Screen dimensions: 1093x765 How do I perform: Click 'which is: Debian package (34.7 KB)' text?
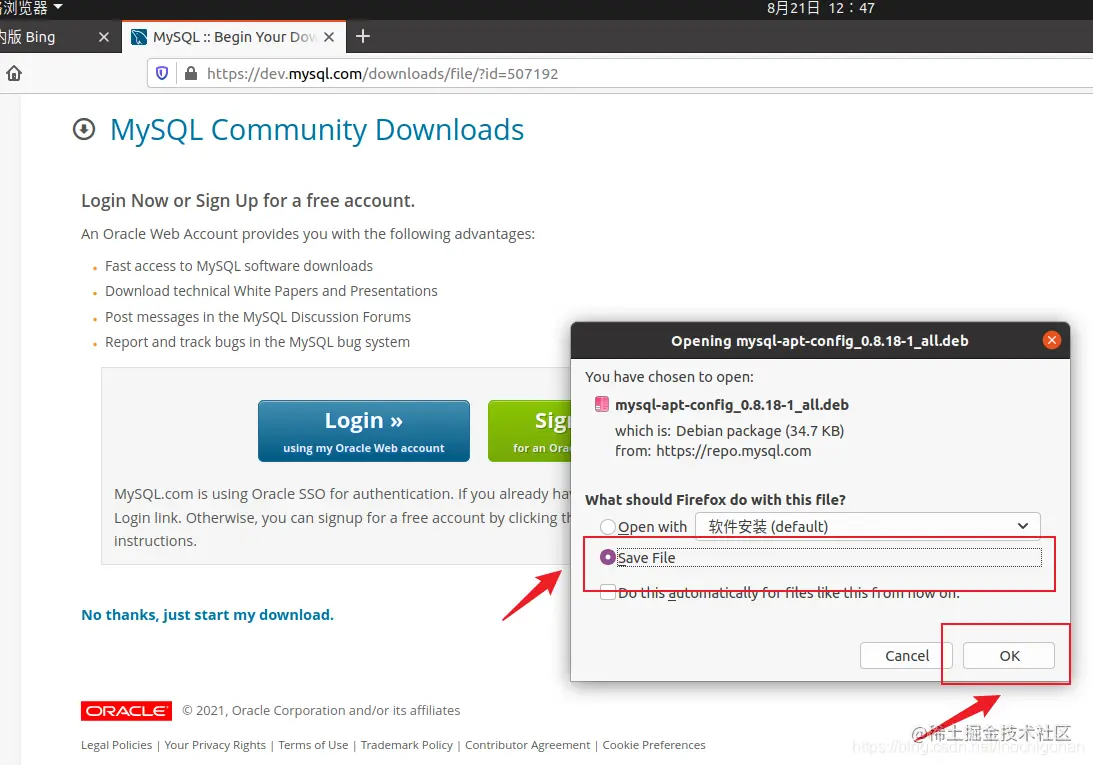[x=729, y=431]
